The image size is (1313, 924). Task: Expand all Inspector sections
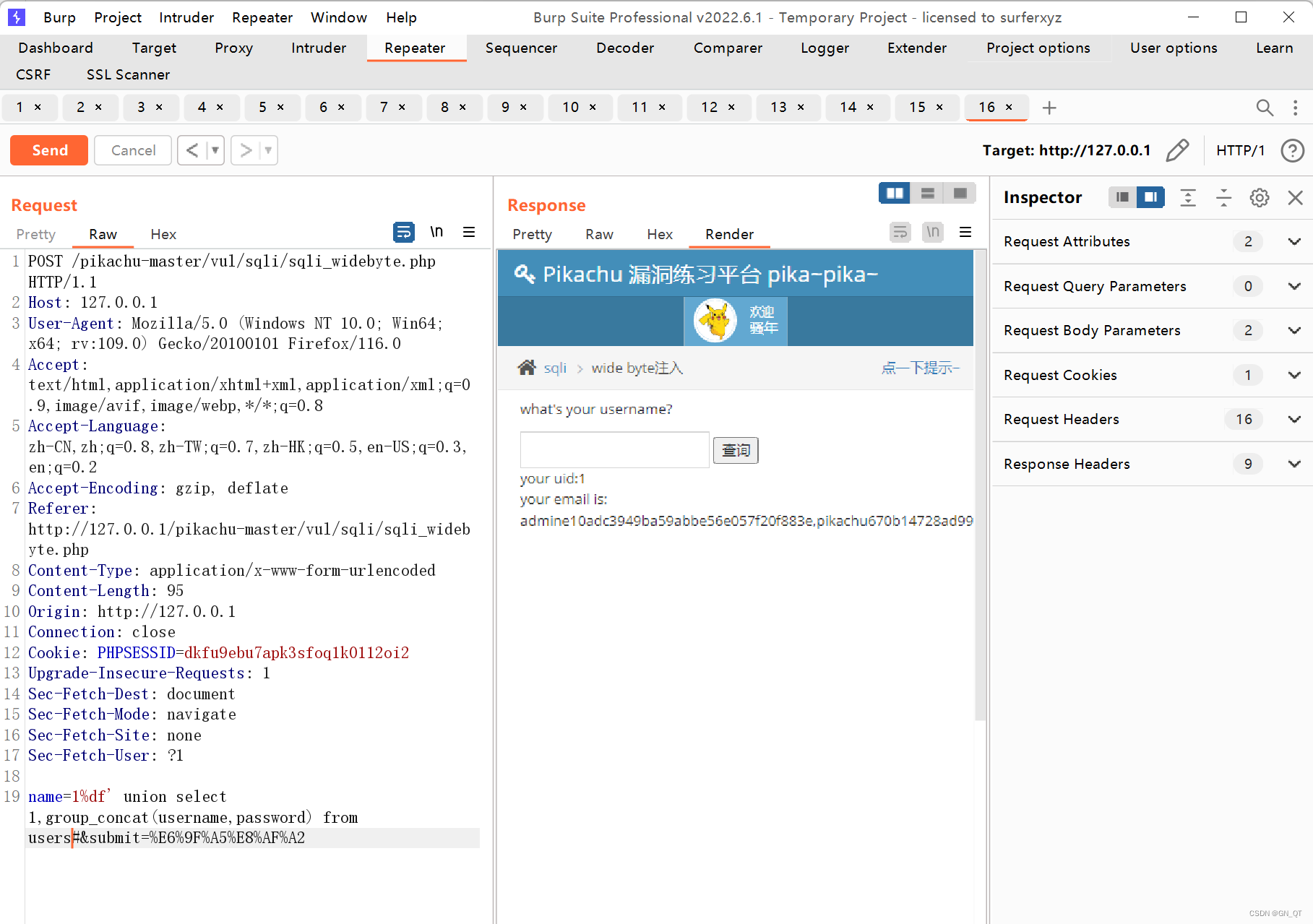[1188, 197]
